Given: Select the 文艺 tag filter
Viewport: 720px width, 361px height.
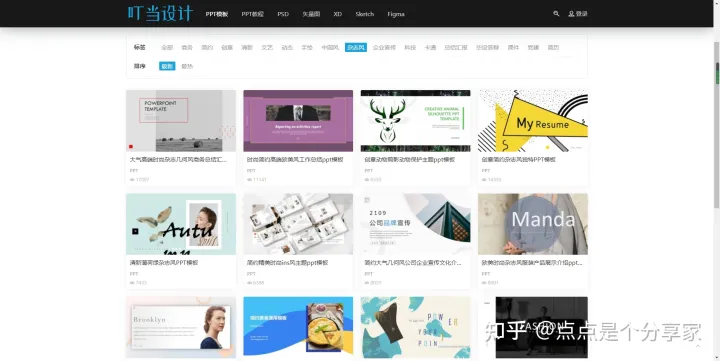Looking at the screenshot, I should coord(267,47).
